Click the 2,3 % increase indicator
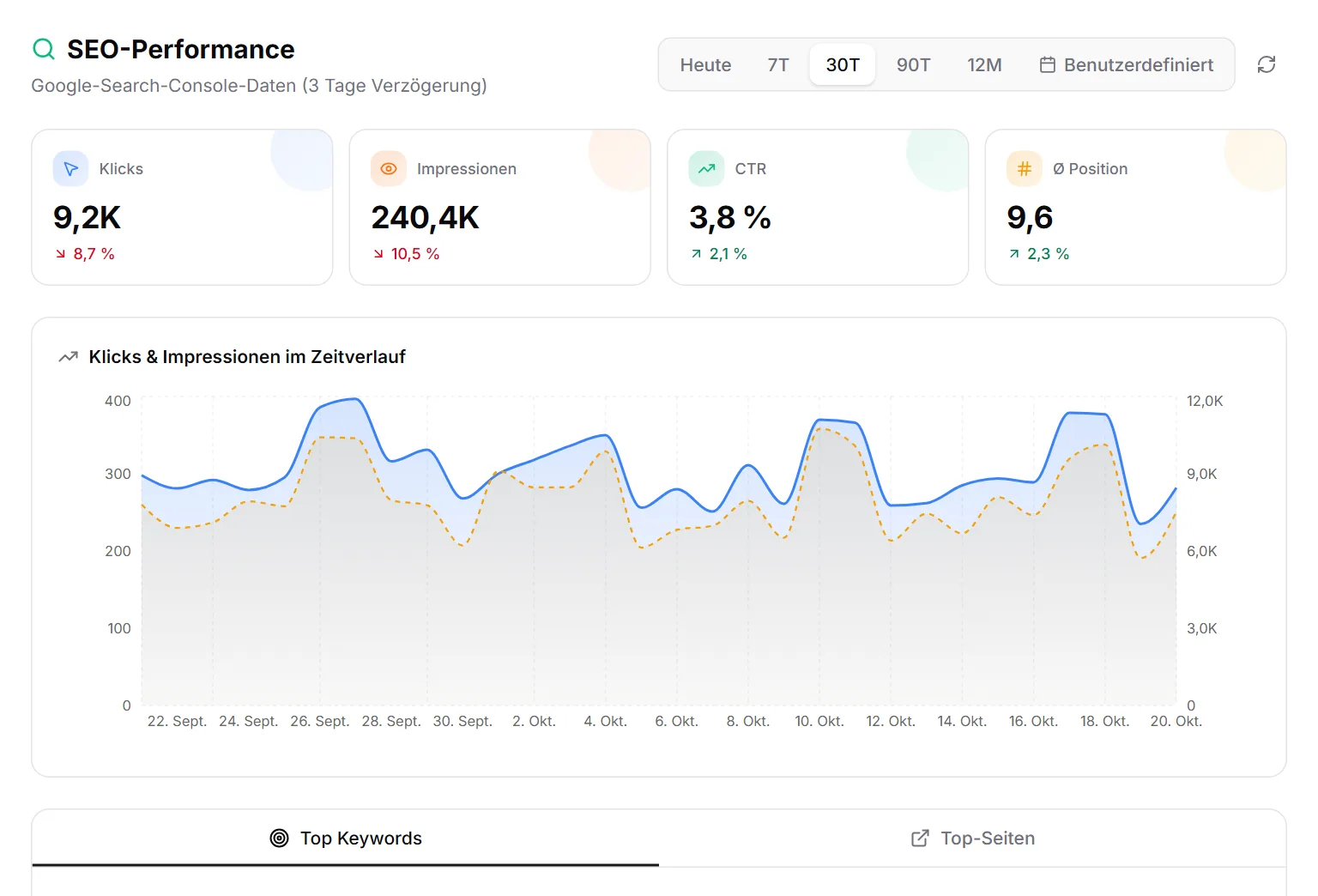This screenshot has height=896, width=1318. pyautogui.click(x=1039, y=254)
